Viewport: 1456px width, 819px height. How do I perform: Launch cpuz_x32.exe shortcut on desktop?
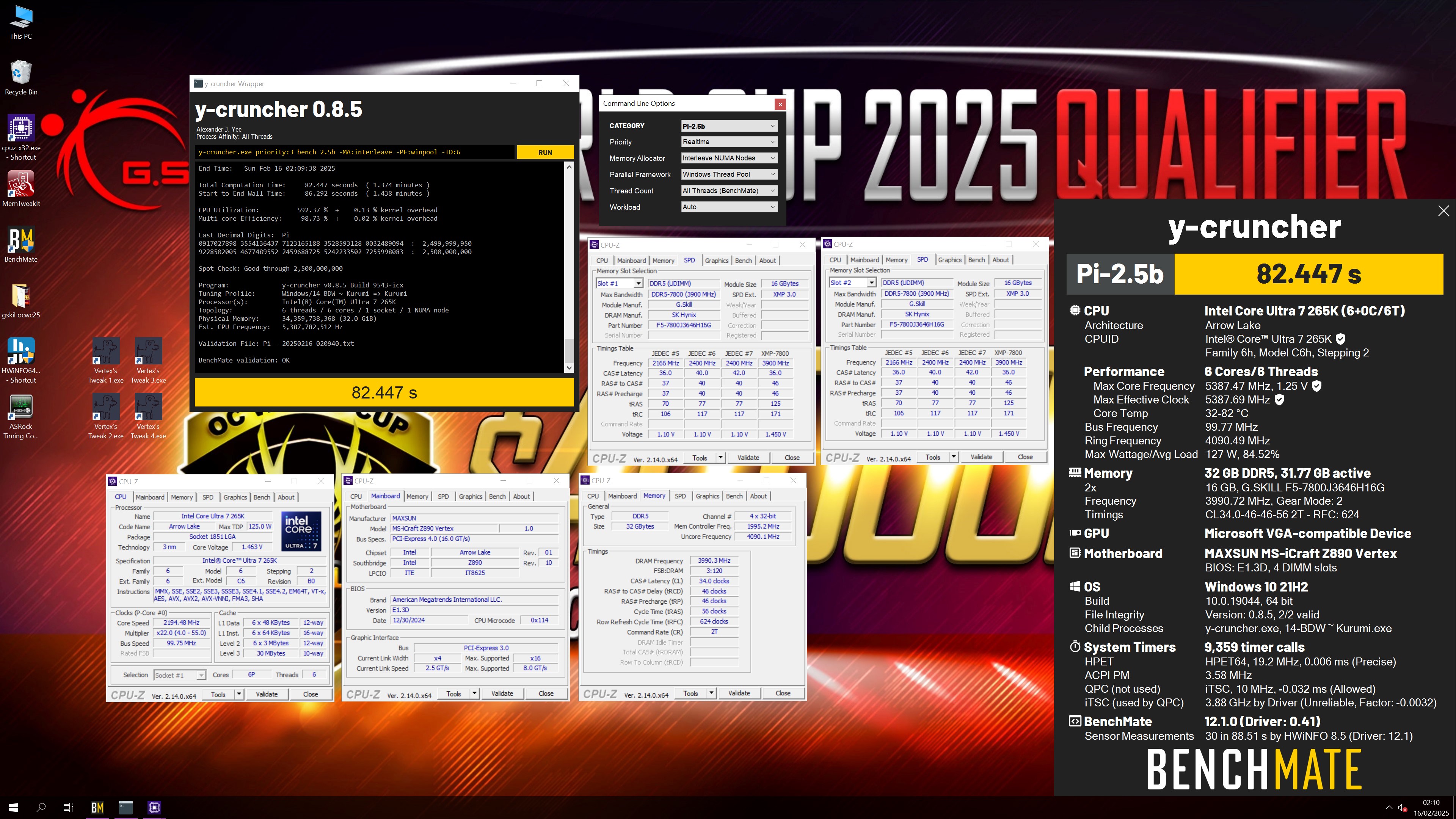tap(21, 137)
